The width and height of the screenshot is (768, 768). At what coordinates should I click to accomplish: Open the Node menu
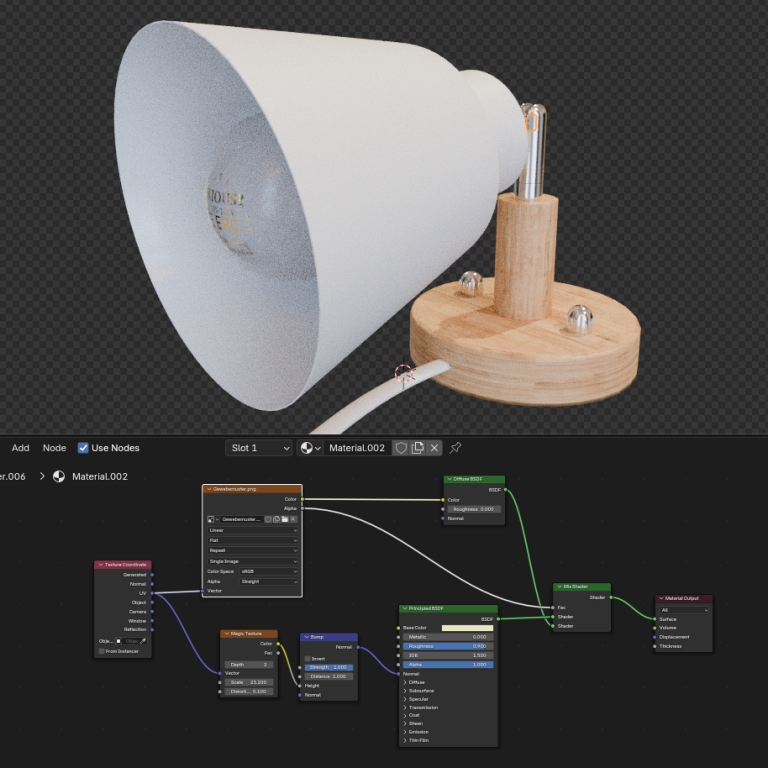[54, 448]
